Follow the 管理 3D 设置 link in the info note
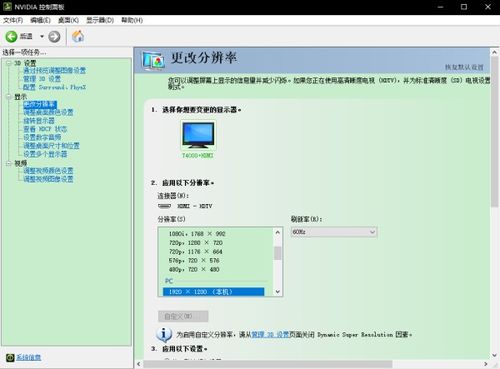 [x=270, y=334]
